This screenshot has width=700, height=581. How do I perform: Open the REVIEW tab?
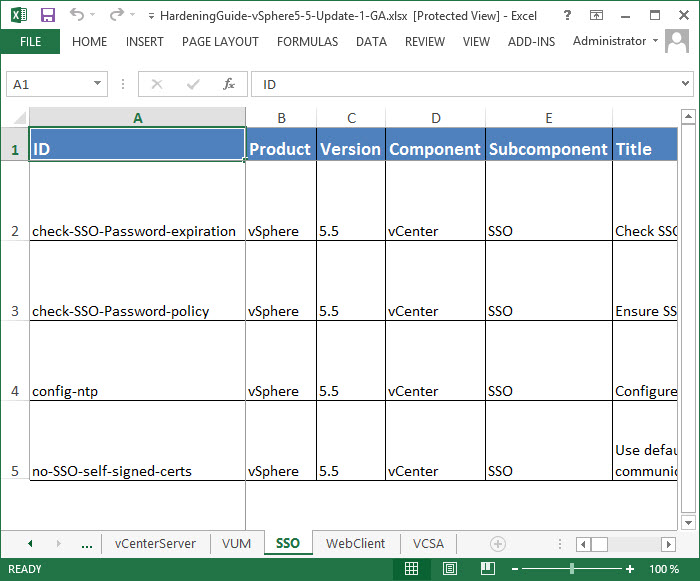pos(425,42)
